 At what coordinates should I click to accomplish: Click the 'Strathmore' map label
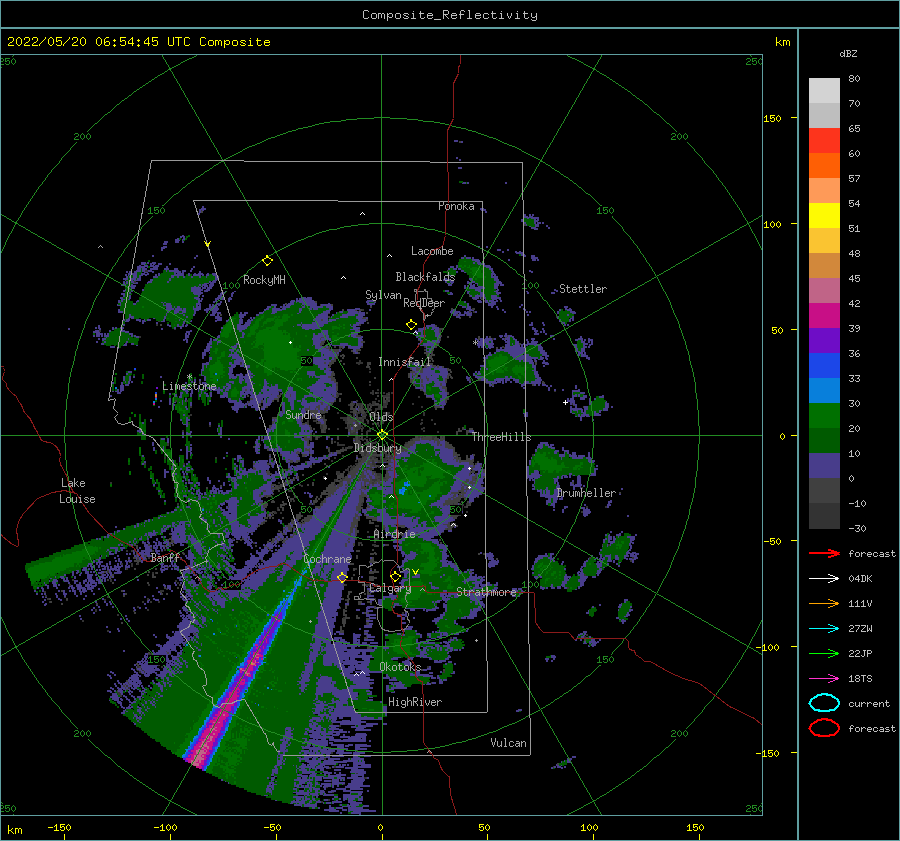click(486, 592)
